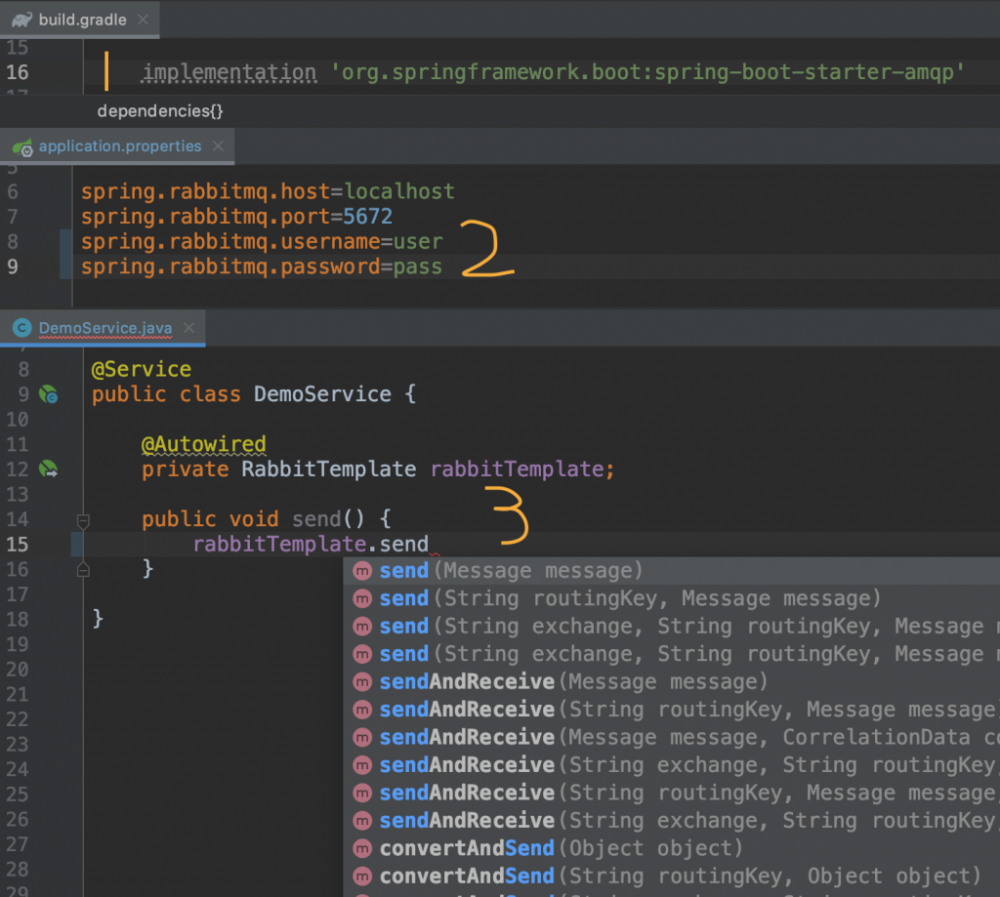
Task: Click the autowired dependency gutter icon on line 12
Action: 48,470
